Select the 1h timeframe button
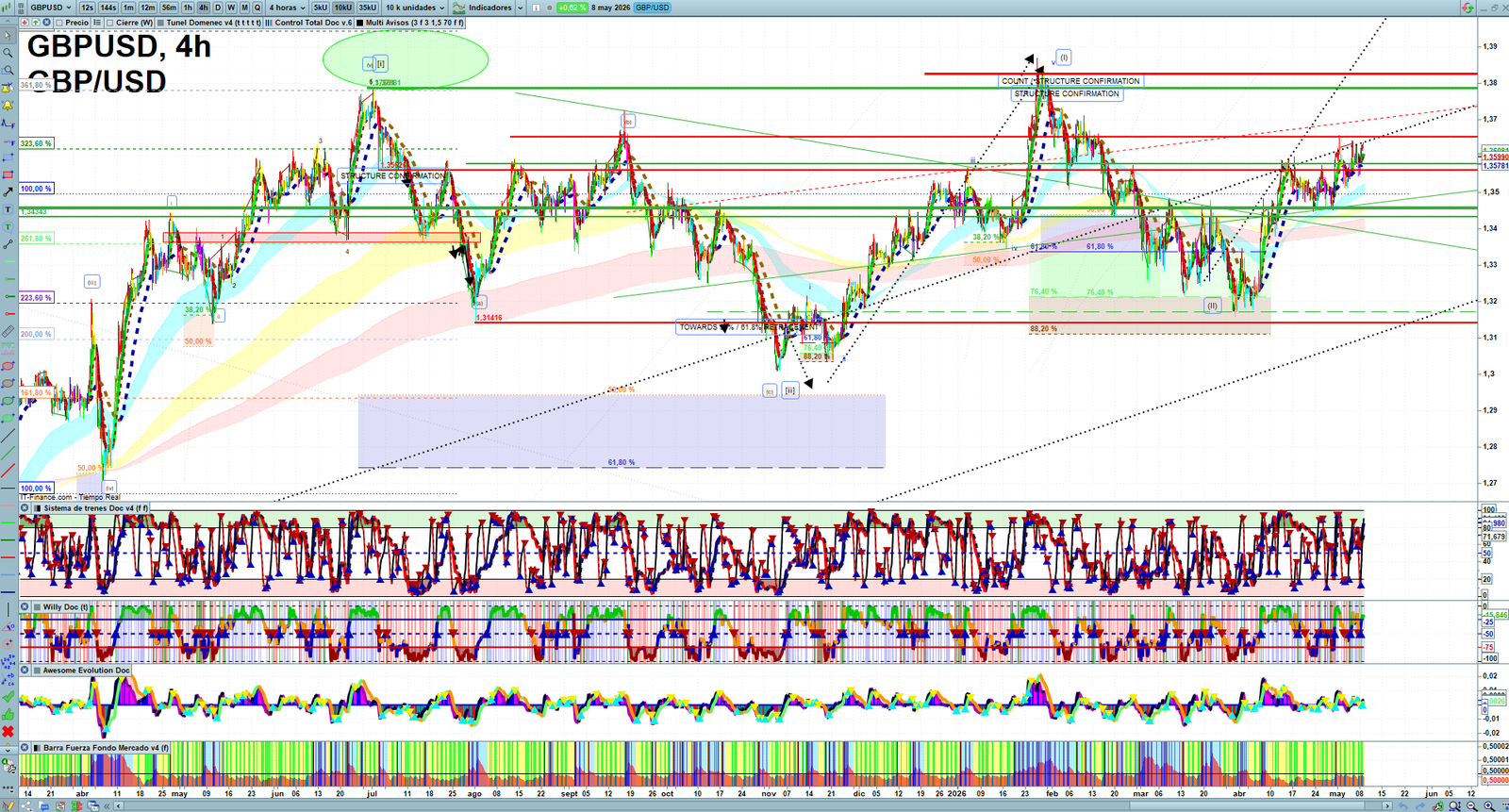The width and height of the screenshot is (1509, 812). click(188, 8)
